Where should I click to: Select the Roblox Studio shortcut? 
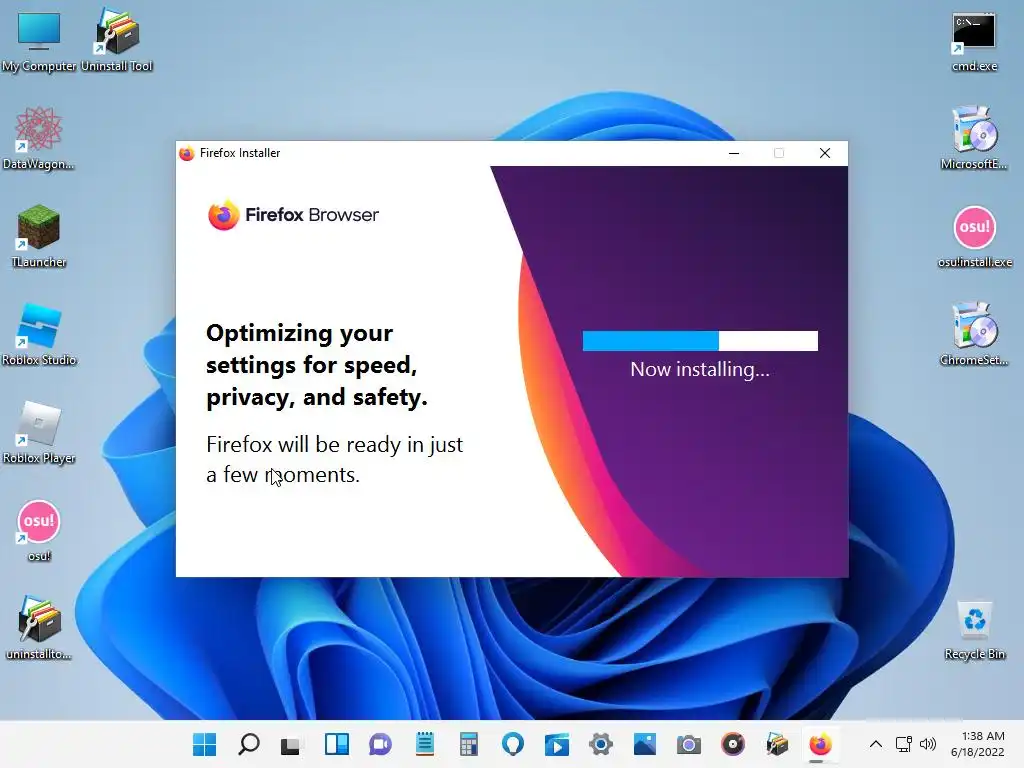pyautogui.click(x=39, y=334)
